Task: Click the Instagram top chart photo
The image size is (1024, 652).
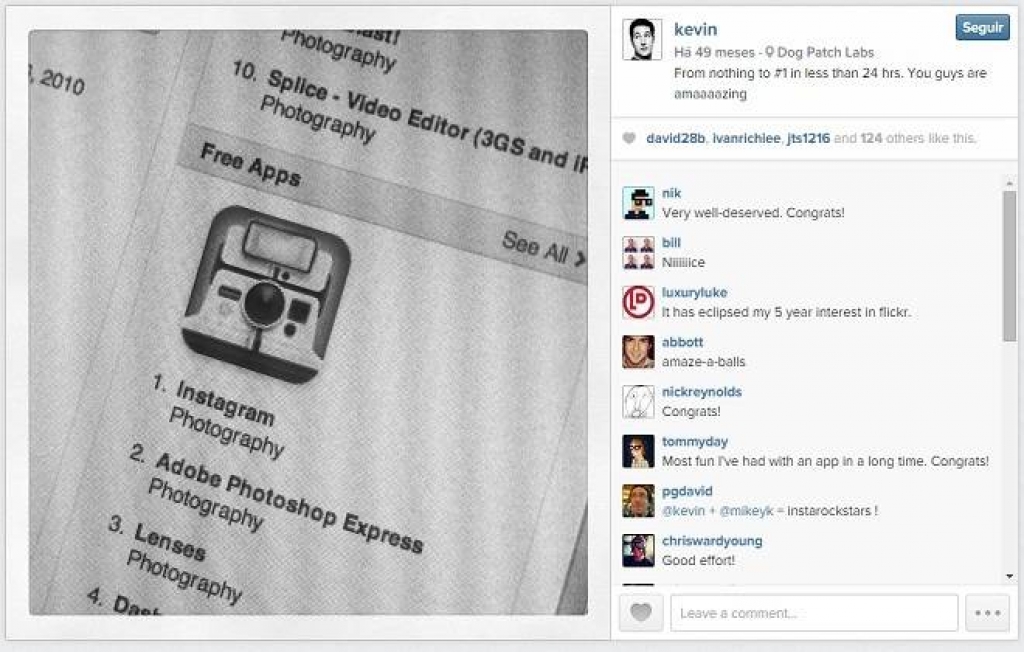Action: [308, 322]
